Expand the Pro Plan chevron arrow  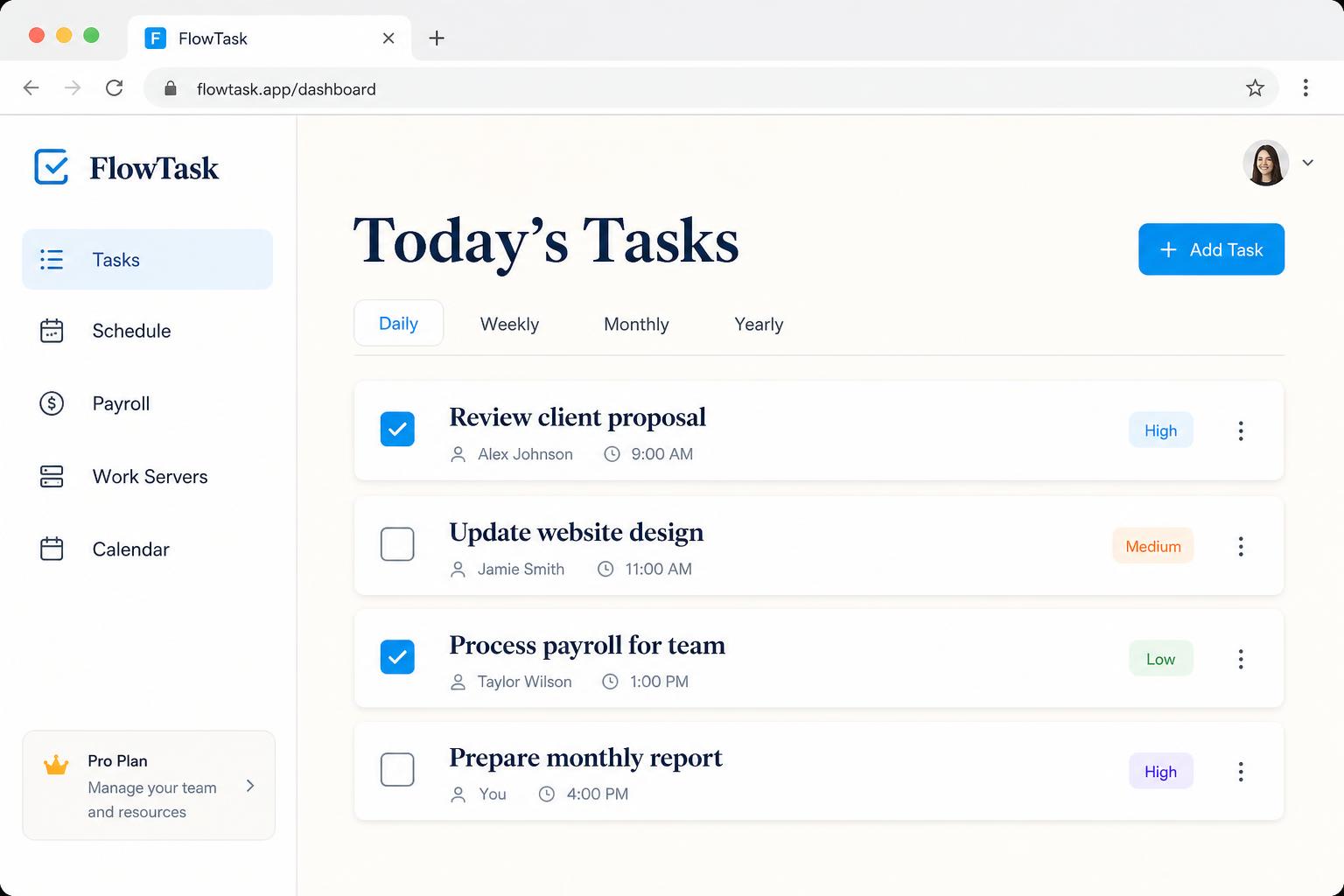250,786
